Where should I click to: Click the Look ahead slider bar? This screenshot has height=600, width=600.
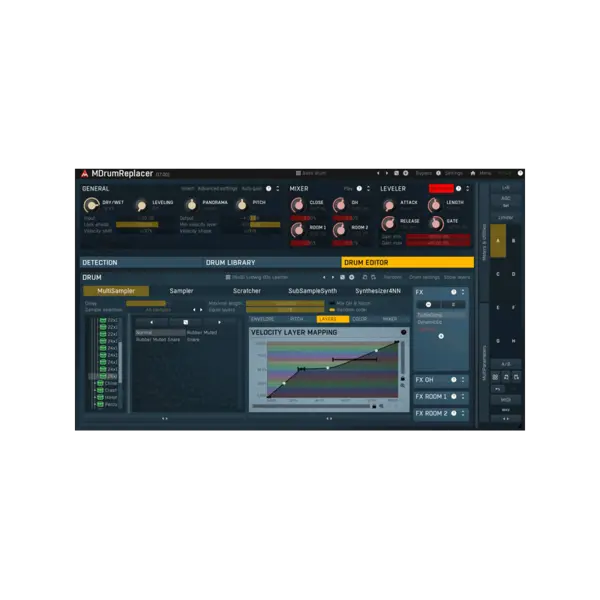(143, 225)
